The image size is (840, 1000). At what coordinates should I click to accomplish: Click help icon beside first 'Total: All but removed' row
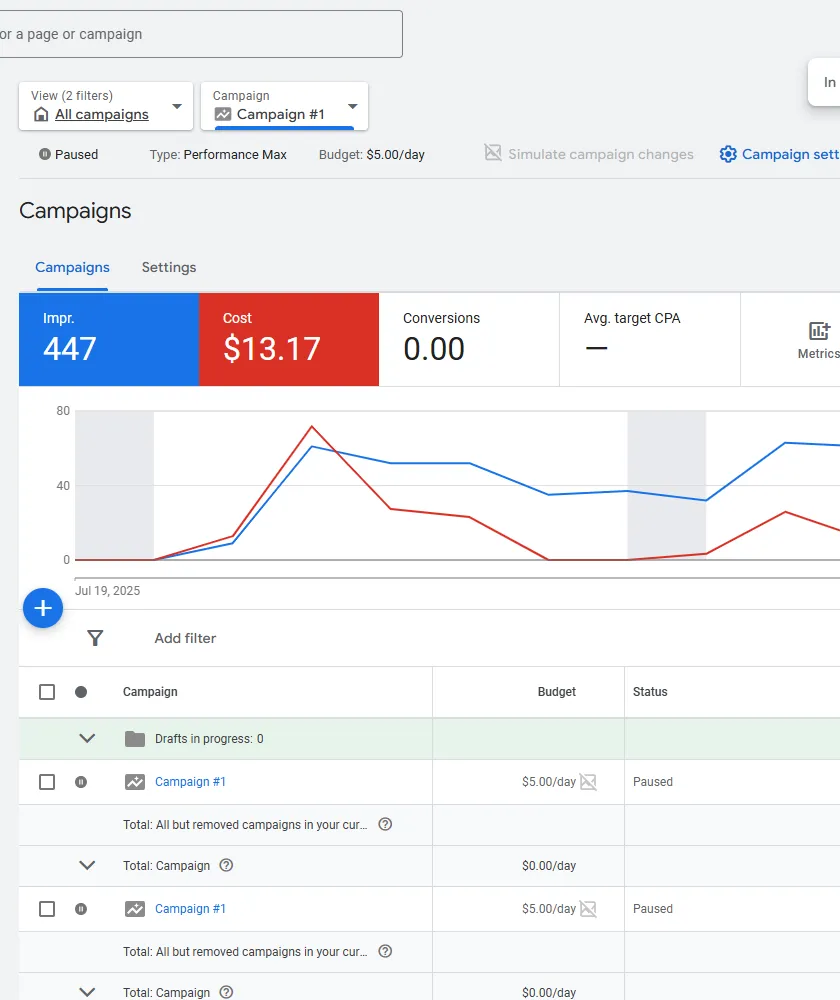tap(385, 824)
